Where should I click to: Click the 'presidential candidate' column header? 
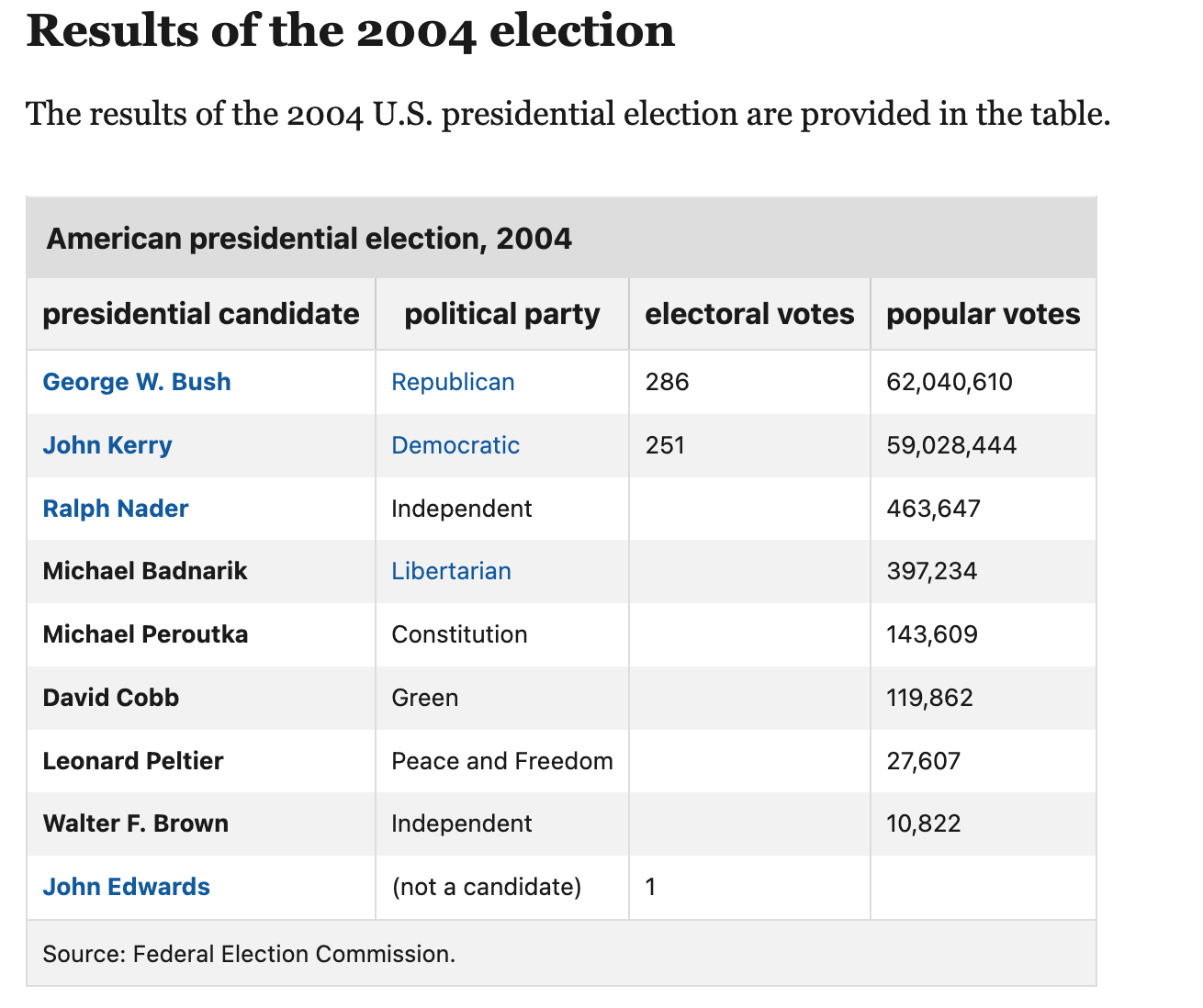[201, 314]
